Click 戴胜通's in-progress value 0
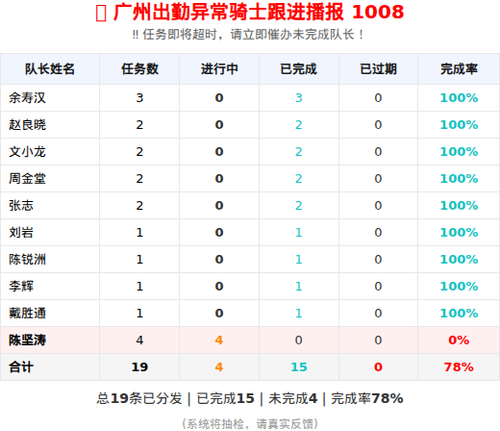 (219, 313)
